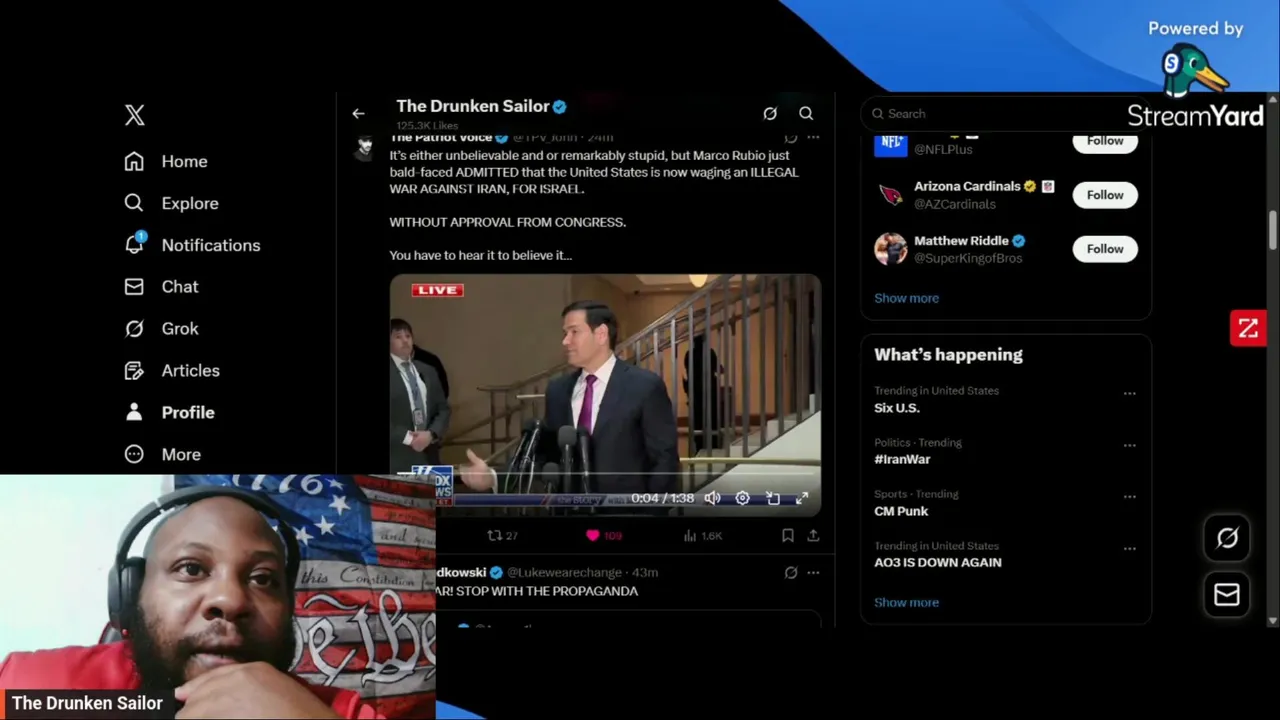
Task: Click the Articles pencil-page icon
Action: (134, 371)
